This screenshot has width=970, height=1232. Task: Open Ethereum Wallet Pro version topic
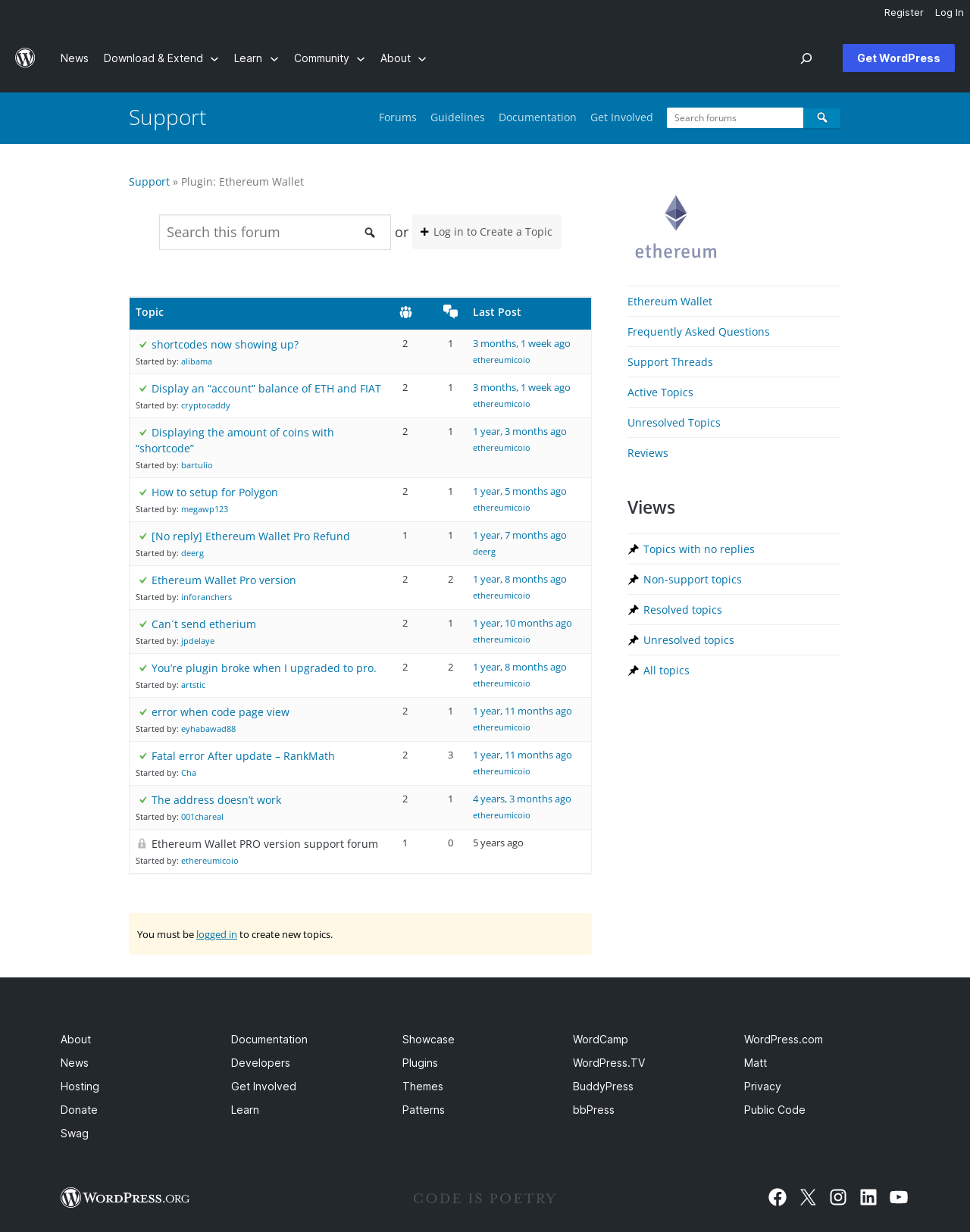(224, 580)
